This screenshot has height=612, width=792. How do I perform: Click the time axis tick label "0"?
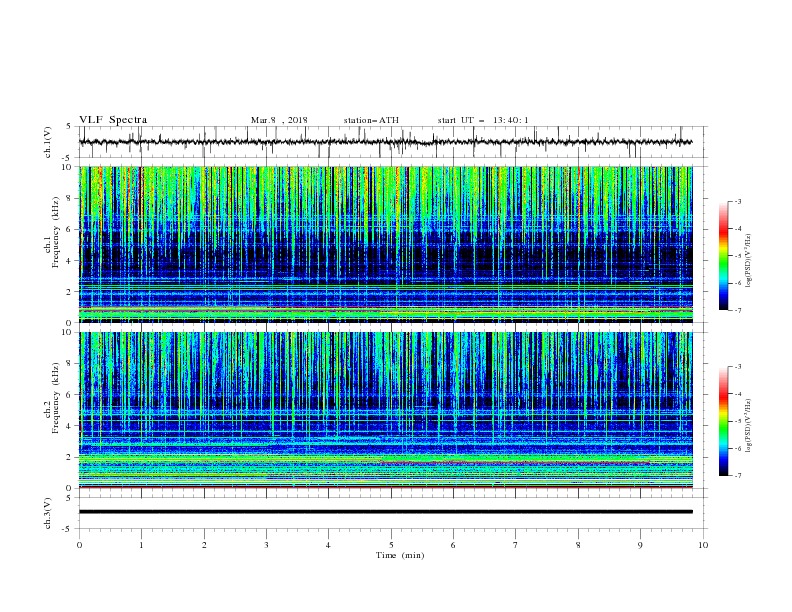(x=79, y=545)
